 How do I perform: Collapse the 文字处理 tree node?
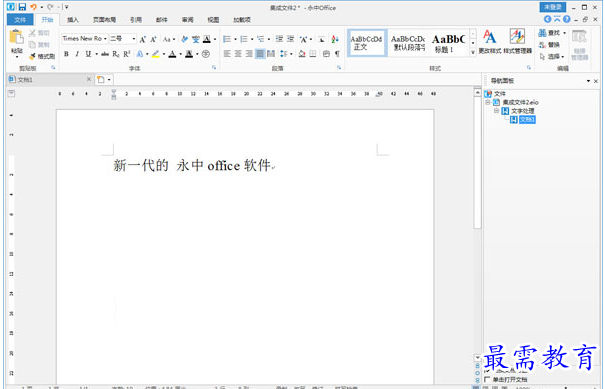[x=497, y=111]
